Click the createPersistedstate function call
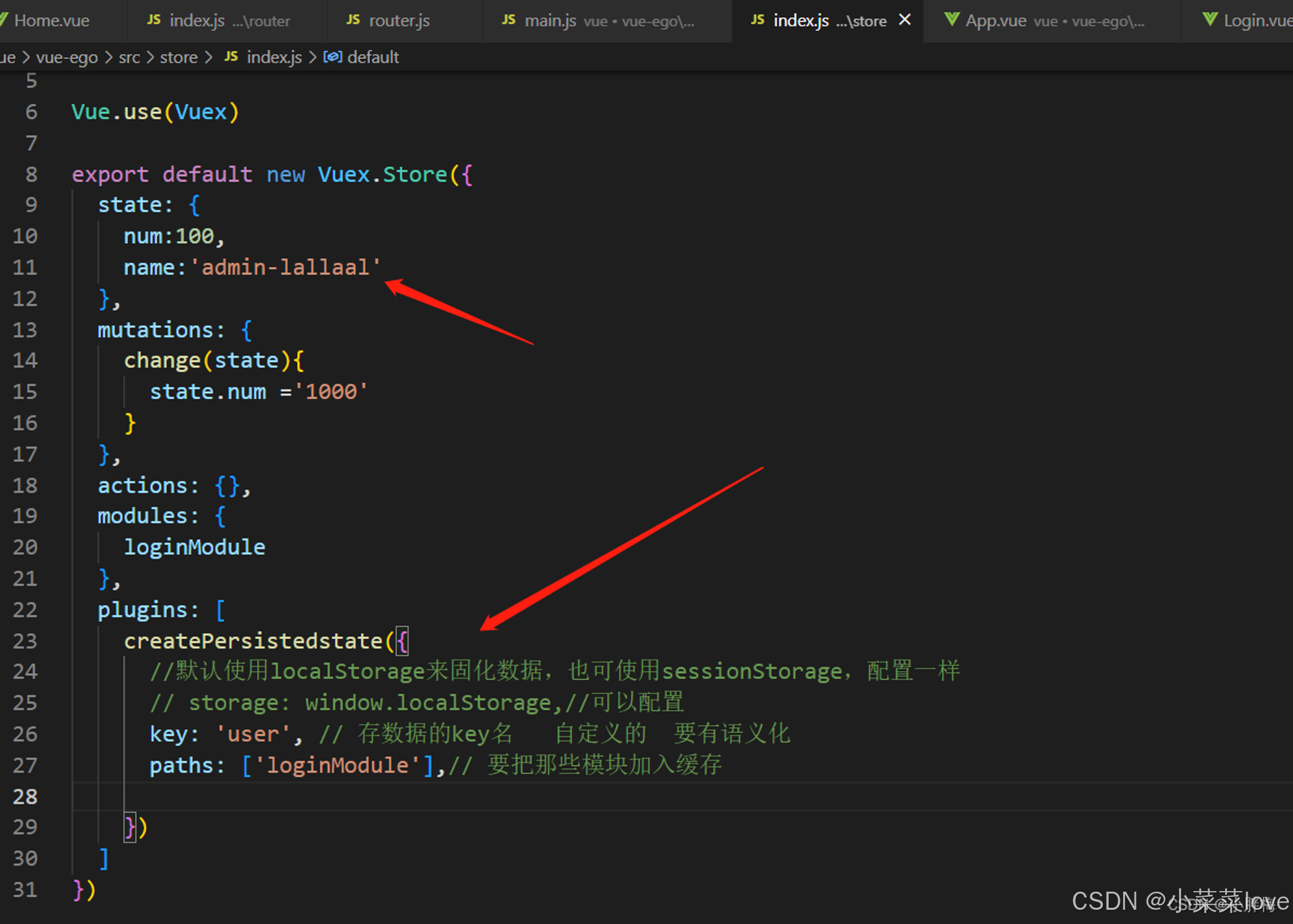This screenshot has height=924, width=1293. tap(253, 641)
